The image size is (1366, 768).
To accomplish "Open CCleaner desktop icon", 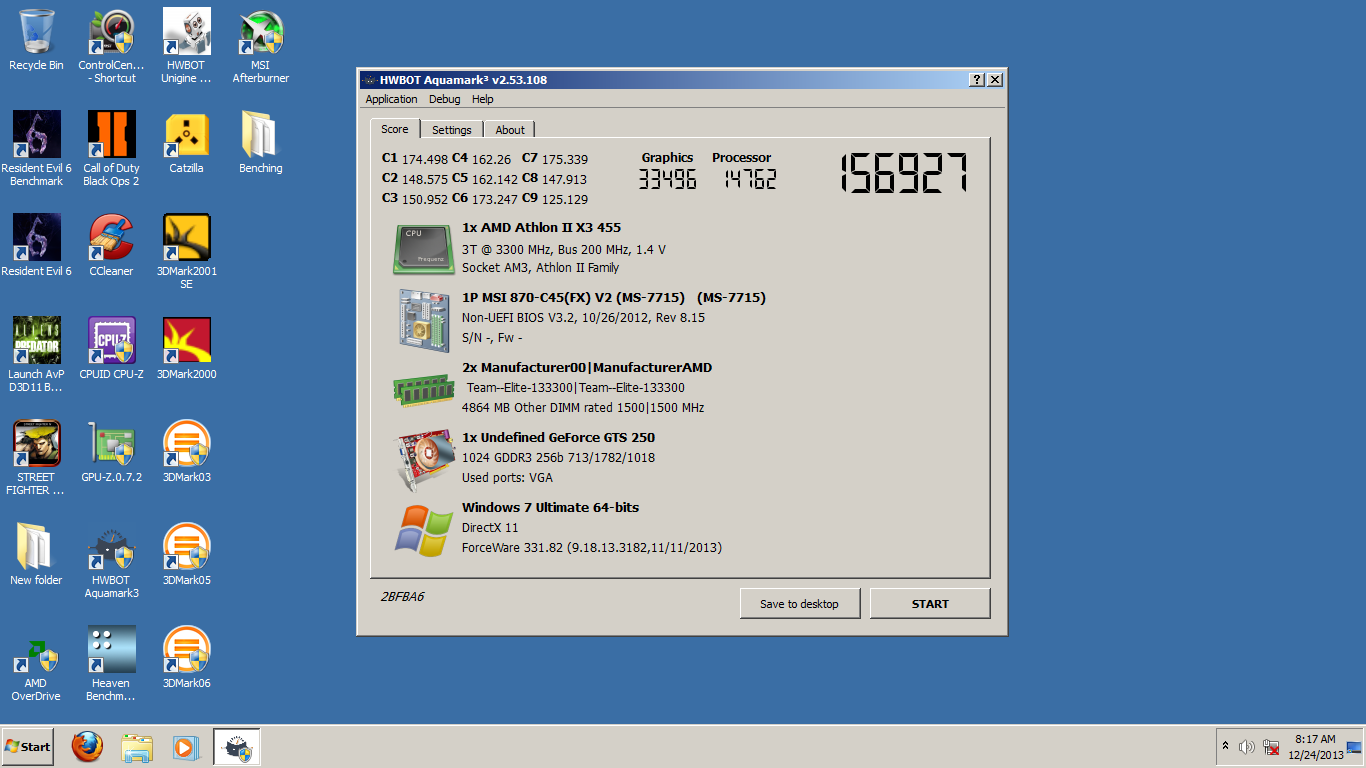I will click(x=111, y=245).
